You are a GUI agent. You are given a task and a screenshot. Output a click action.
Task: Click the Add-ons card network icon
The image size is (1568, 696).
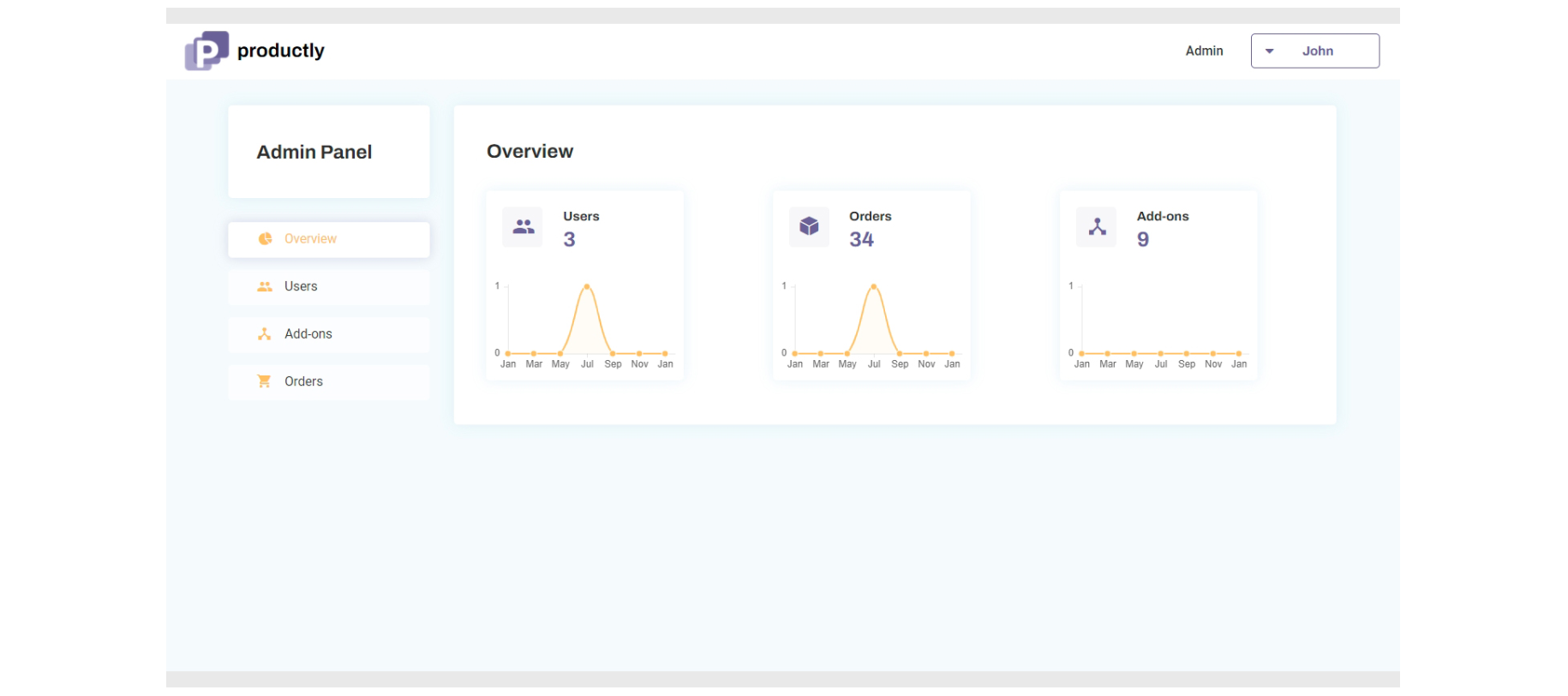(1097, 227)
